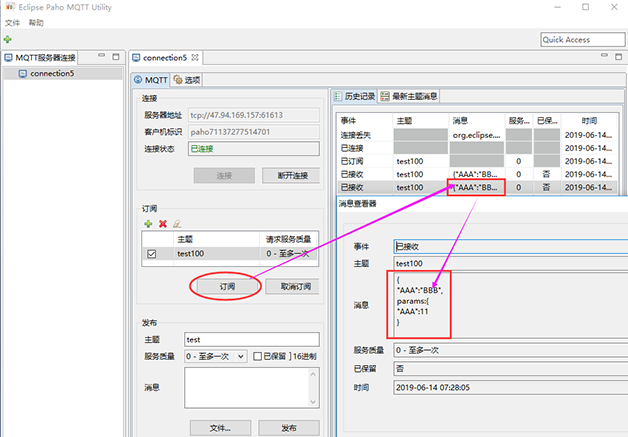Click the green plus new connection icon

[x=8, y=39]
